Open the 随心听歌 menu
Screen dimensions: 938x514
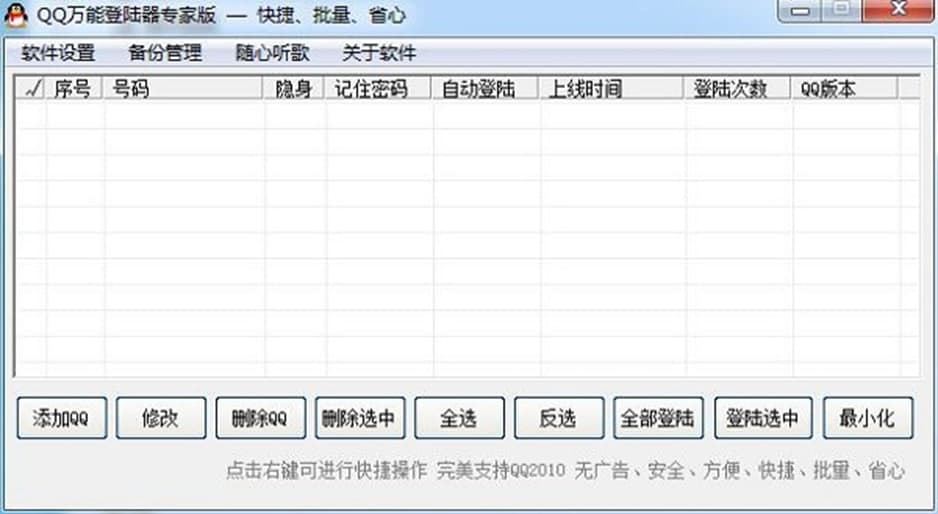click(273, 53)
